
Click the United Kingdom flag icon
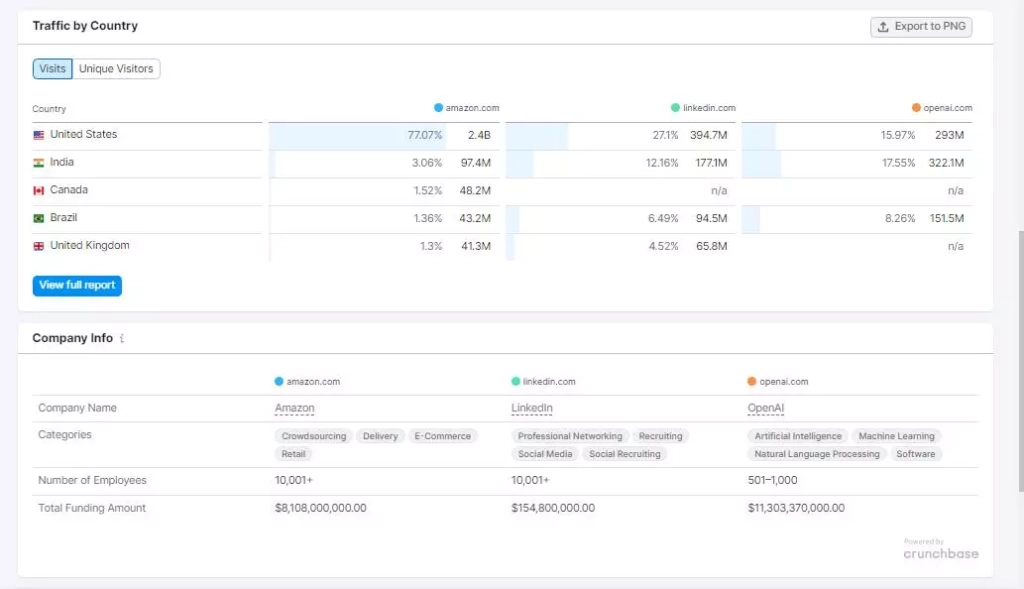point(39,246)
